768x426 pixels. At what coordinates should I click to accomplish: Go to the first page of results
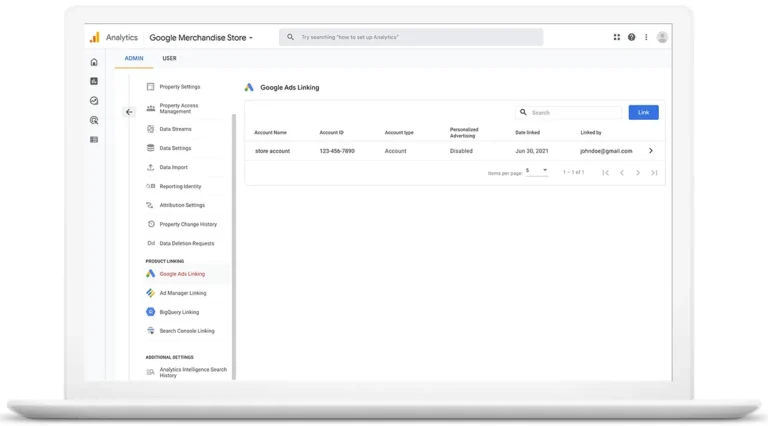tap(605, 172)
